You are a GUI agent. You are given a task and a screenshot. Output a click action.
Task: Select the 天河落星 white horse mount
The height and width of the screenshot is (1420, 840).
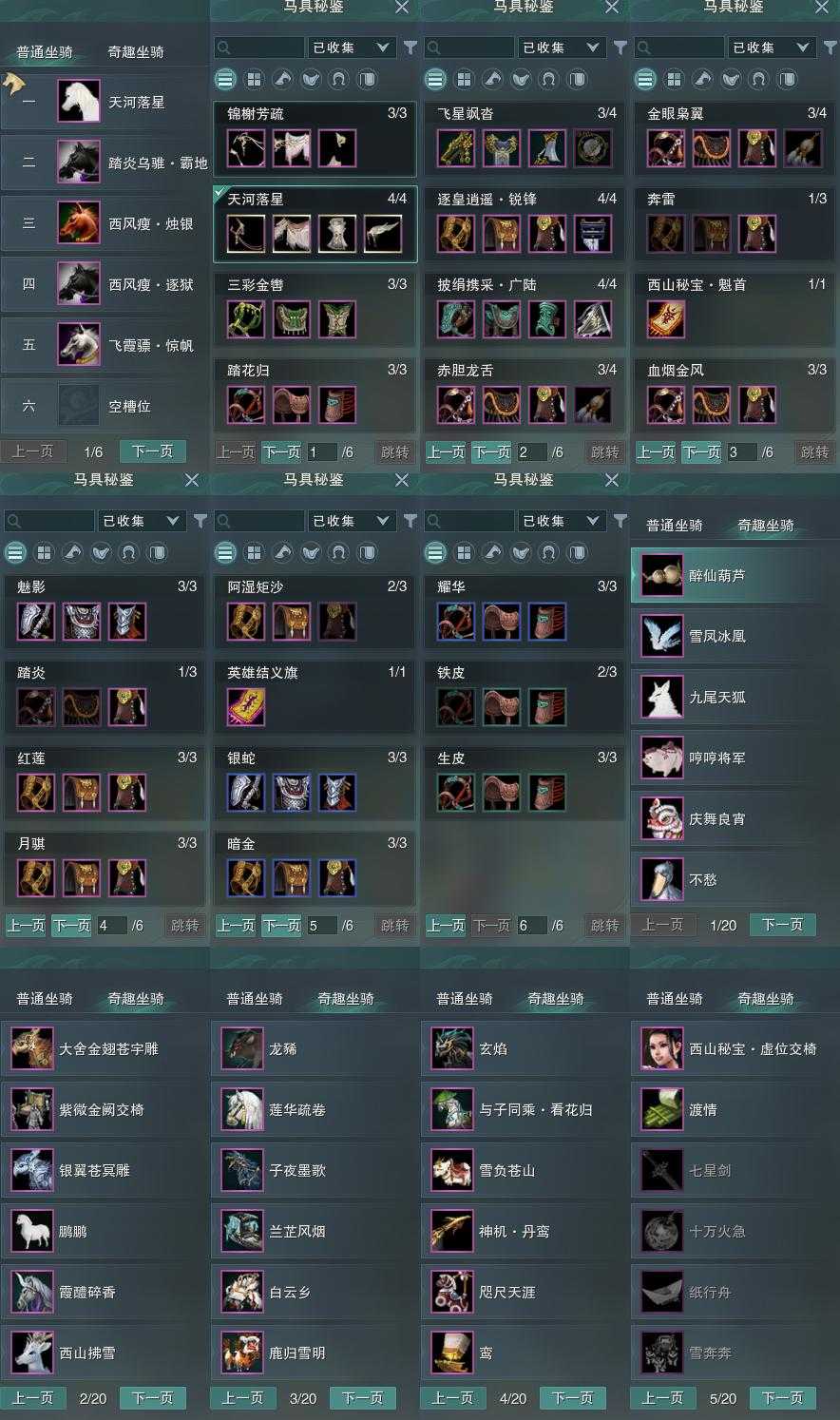tap(105, 102)
